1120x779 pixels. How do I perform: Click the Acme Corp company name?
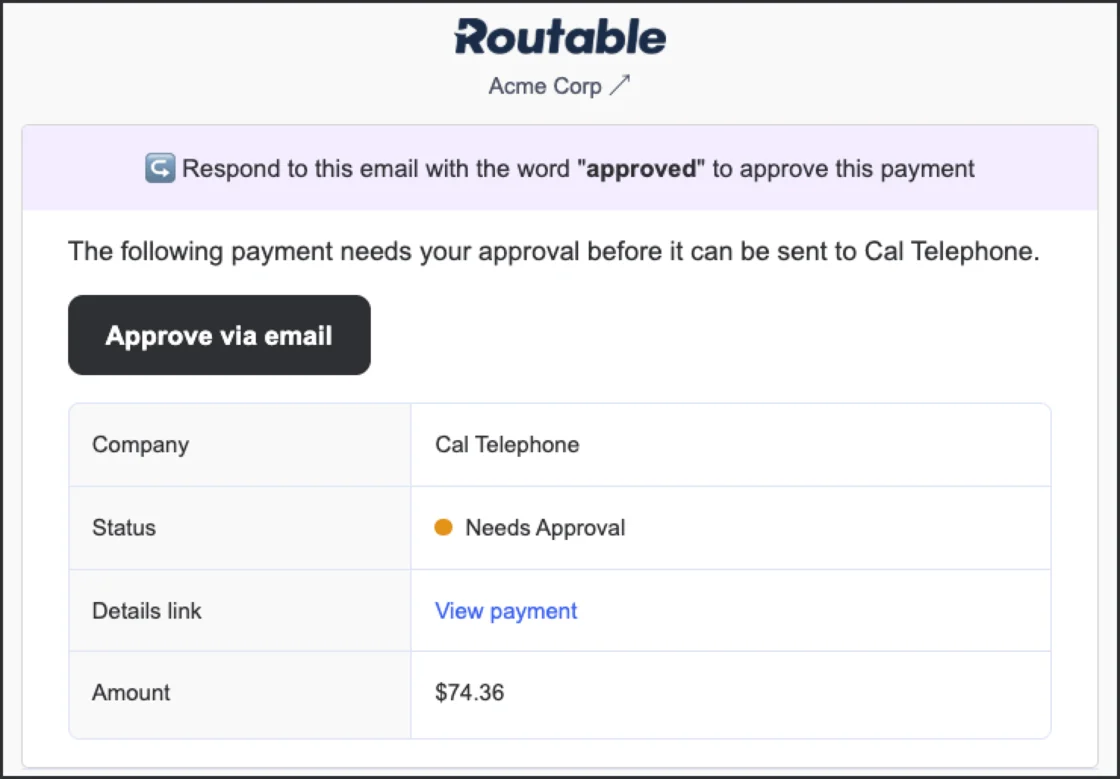click(x=545, y=86)
